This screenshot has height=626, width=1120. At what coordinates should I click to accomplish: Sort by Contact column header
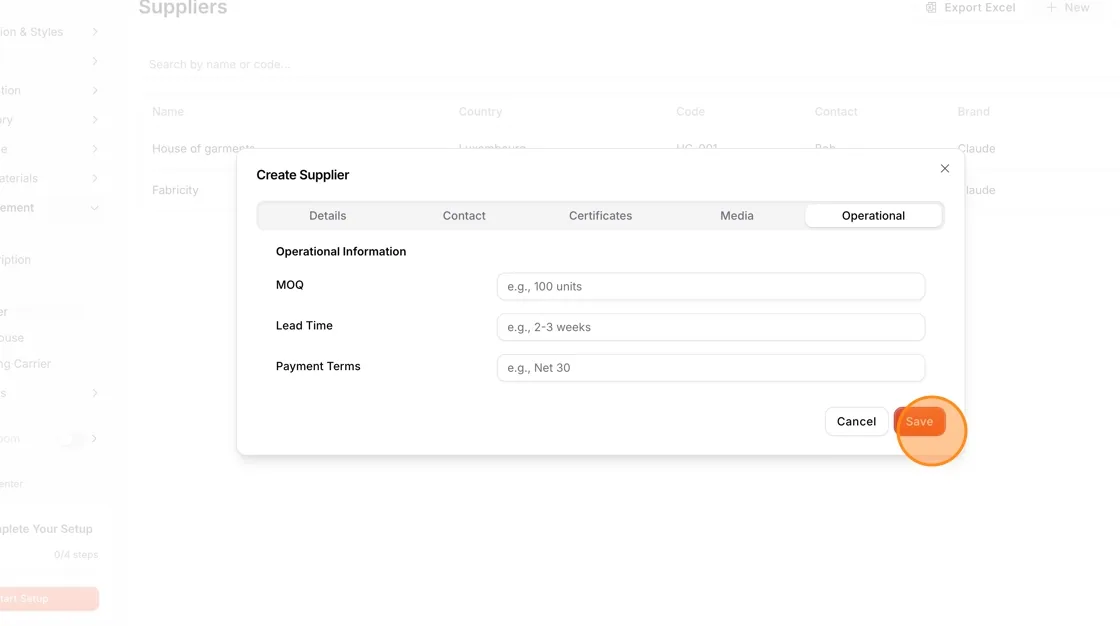[x=836, y=111]
